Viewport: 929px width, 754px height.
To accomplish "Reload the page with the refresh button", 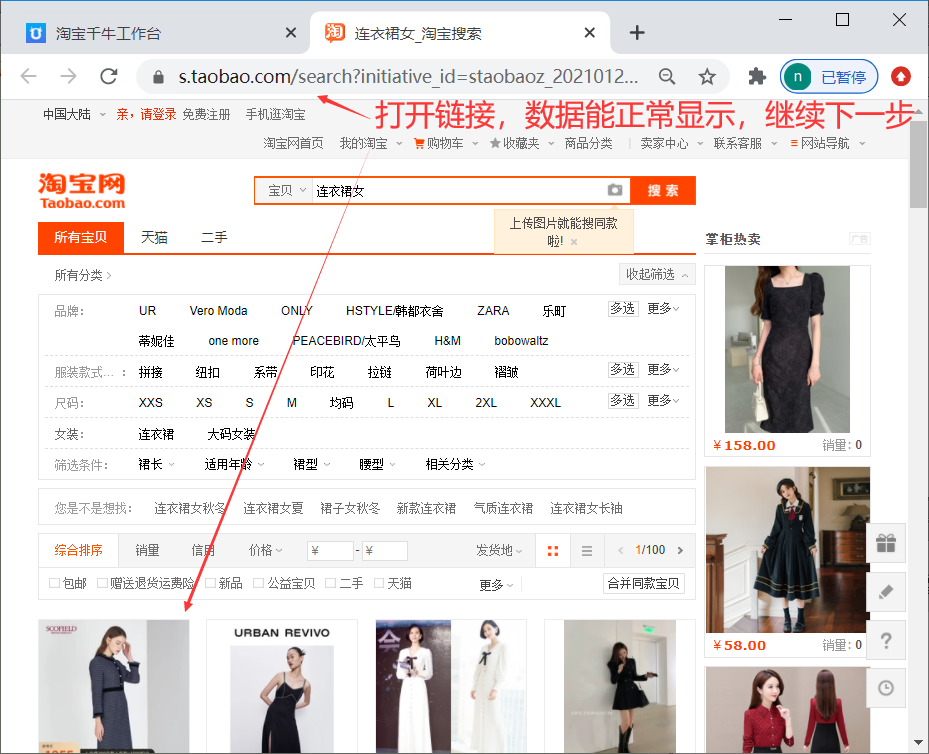I will point(108,77).
